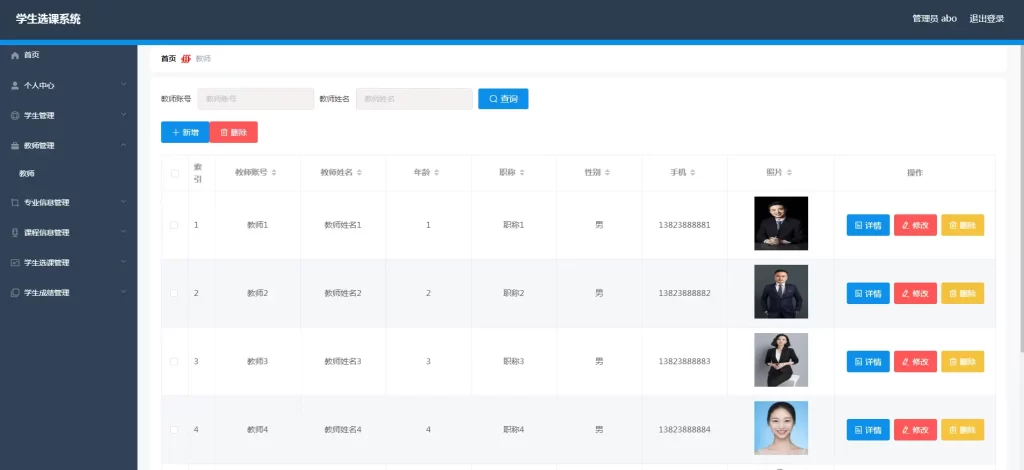Collapse the 教师管理 sidebar section
The width and height of the screenshot is (1024, 470).
click(x=123, y=145)
